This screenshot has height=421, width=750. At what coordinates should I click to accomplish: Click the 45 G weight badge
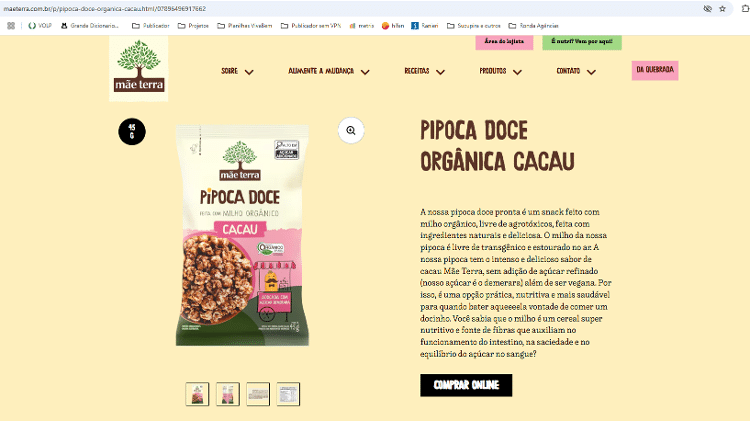(x=132, y=132)
